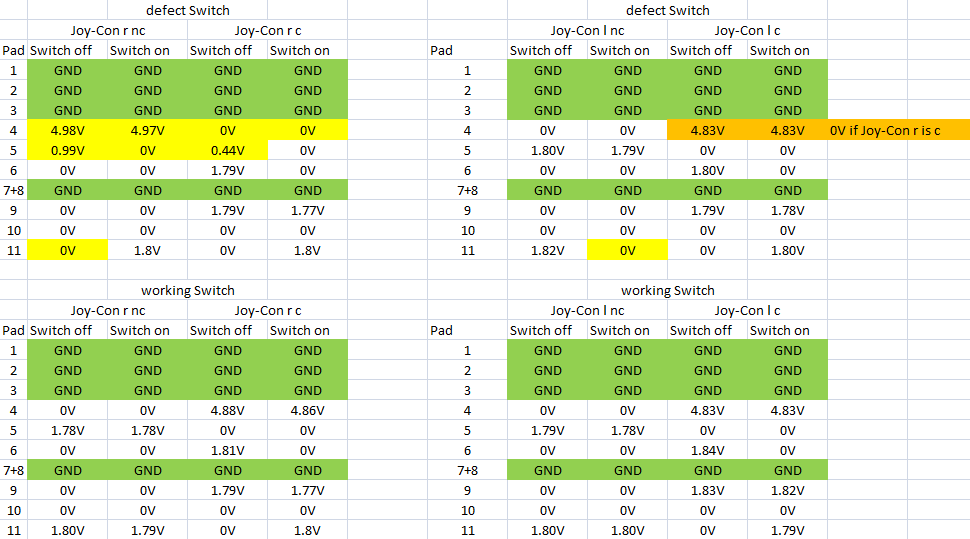
Task: Select the 4.86V cell in the working table
Action: (x=307, y=410)
